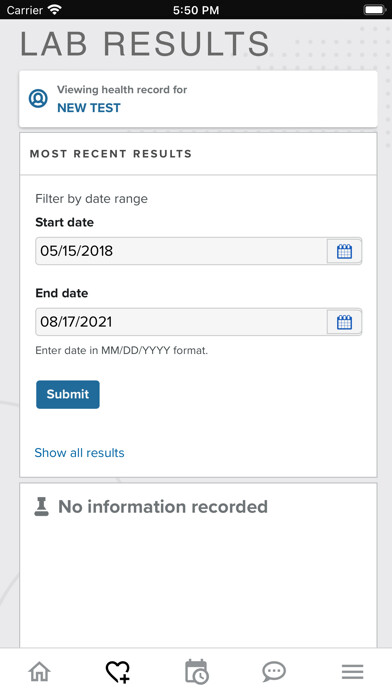
Task: Tap the Show all results link
Action: coord(79,453)
